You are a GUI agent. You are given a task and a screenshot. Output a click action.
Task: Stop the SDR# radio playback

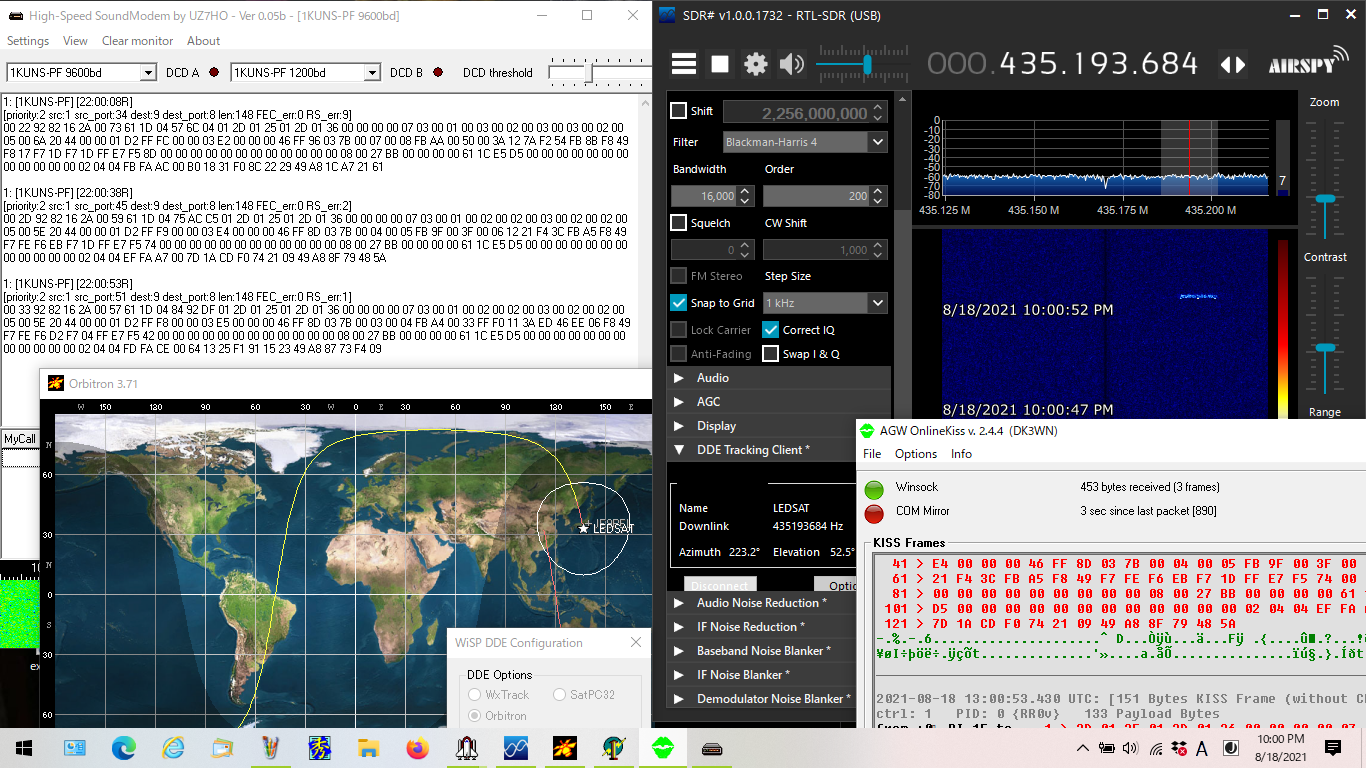(x=720, y=64)
